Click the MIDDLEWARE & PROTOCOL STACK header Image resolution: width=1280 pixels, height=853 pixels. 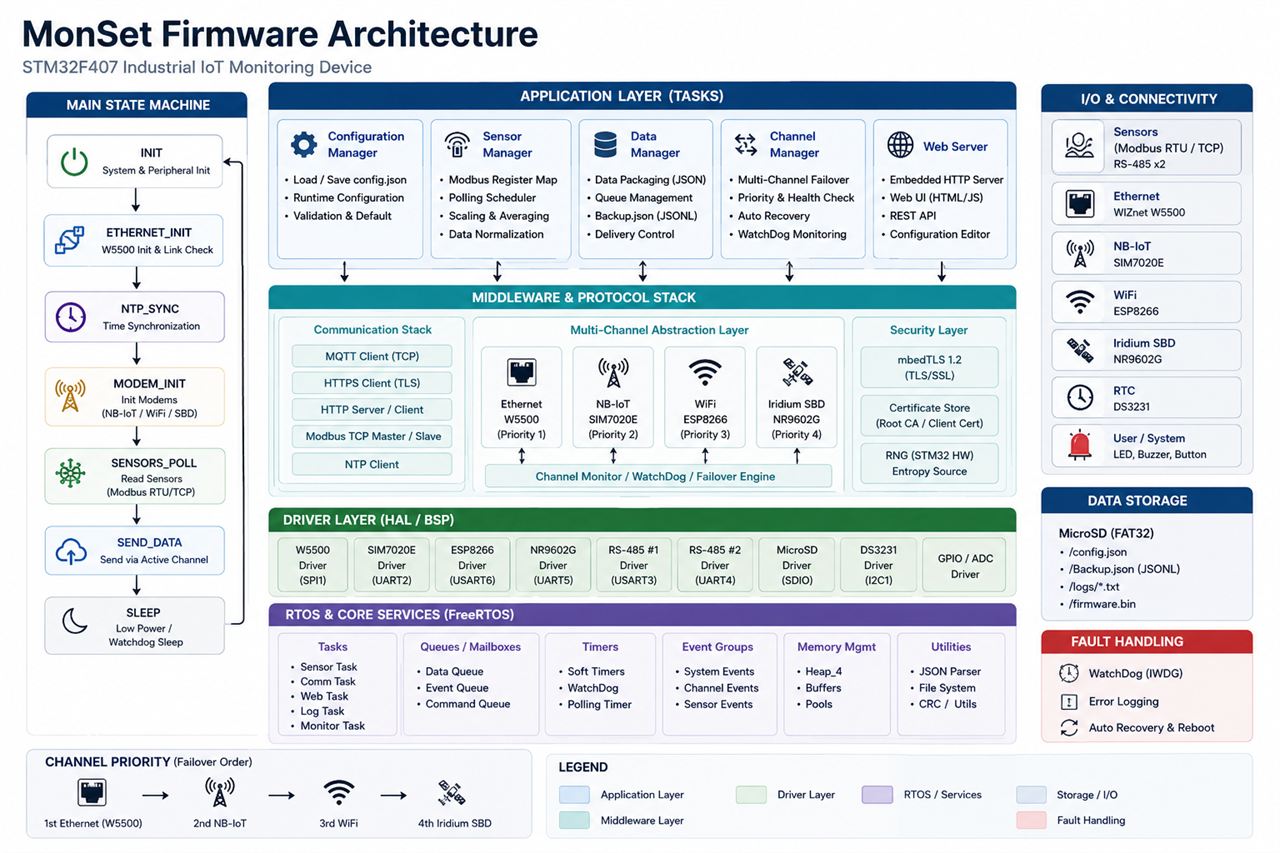pyautogui.click(x=642, y=297)
